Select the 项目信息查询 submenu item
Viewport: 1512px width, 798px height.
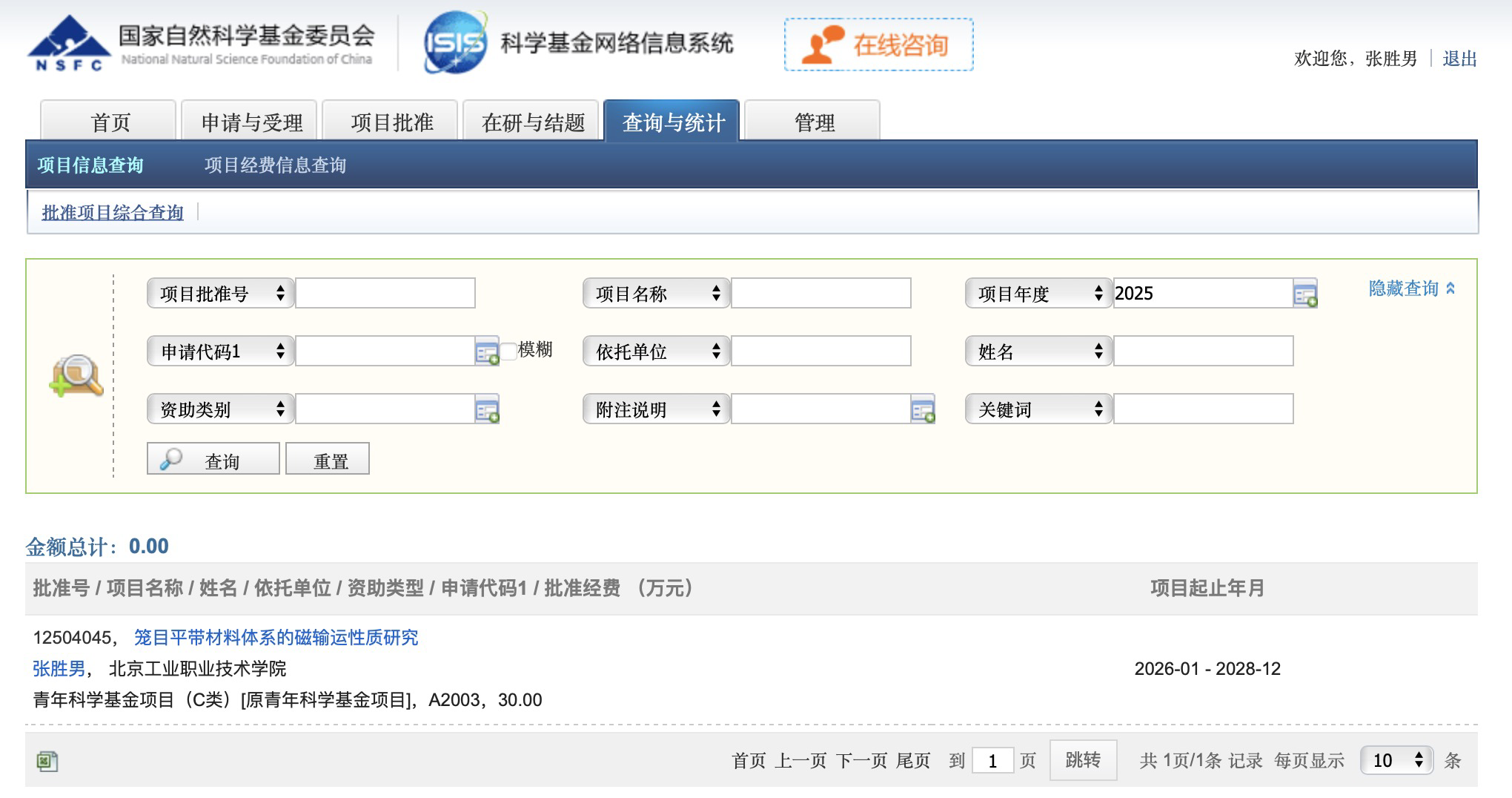point(90,165)
